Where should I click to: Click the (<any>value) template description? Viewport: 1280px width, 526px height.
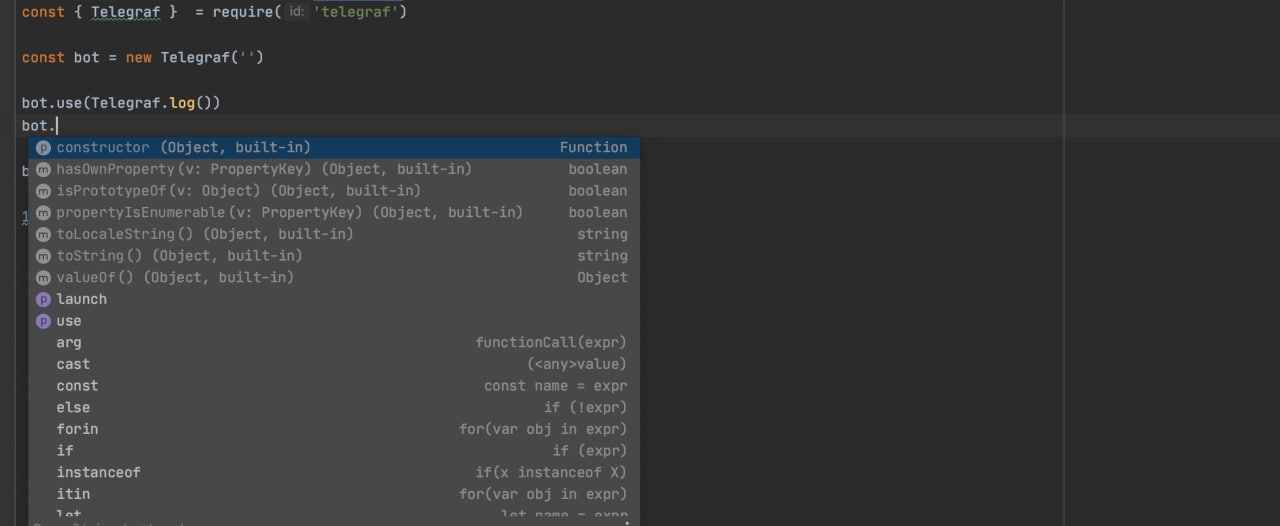(577, 364)
